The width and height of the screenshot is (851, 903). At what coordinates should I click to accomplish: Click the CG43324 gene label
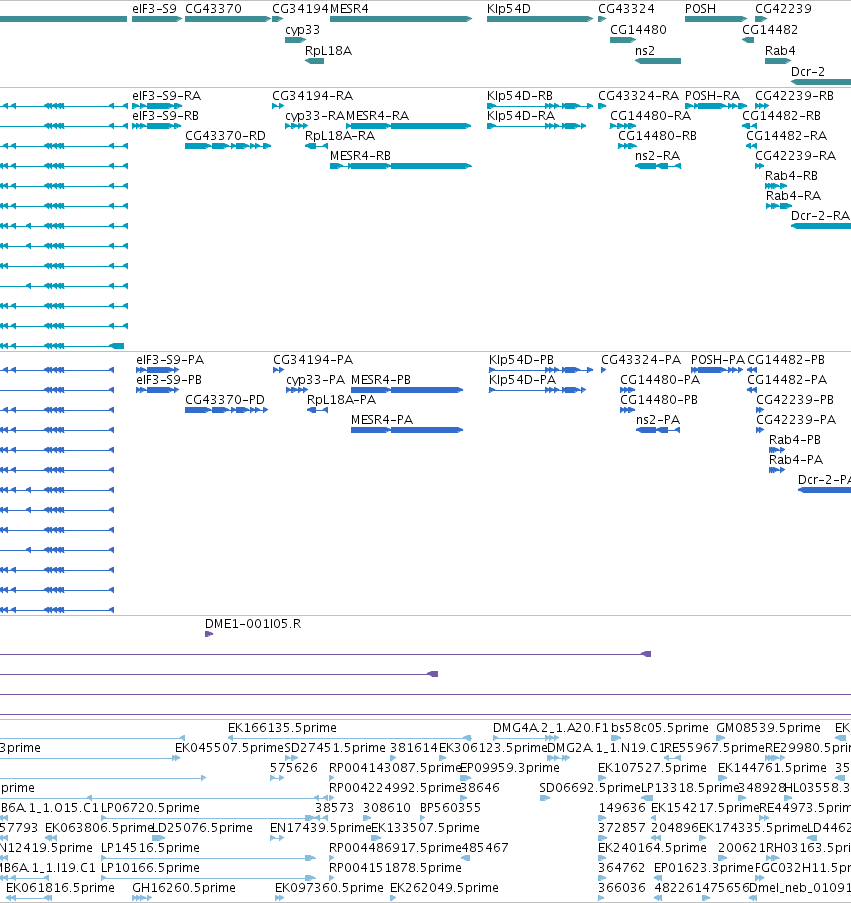[626, 9]
